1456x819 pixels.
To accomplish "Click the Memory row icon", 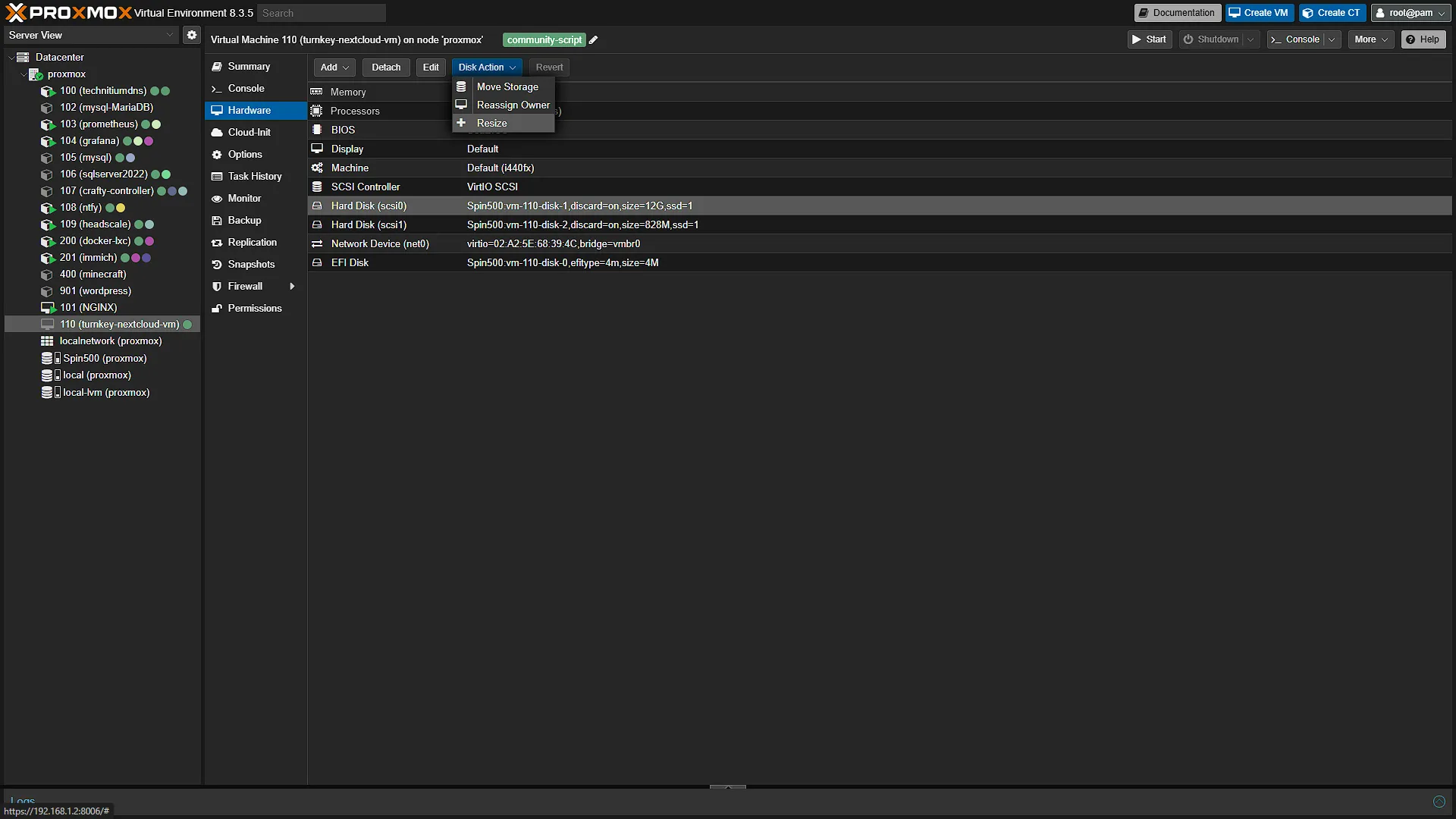I will point(317,92).
